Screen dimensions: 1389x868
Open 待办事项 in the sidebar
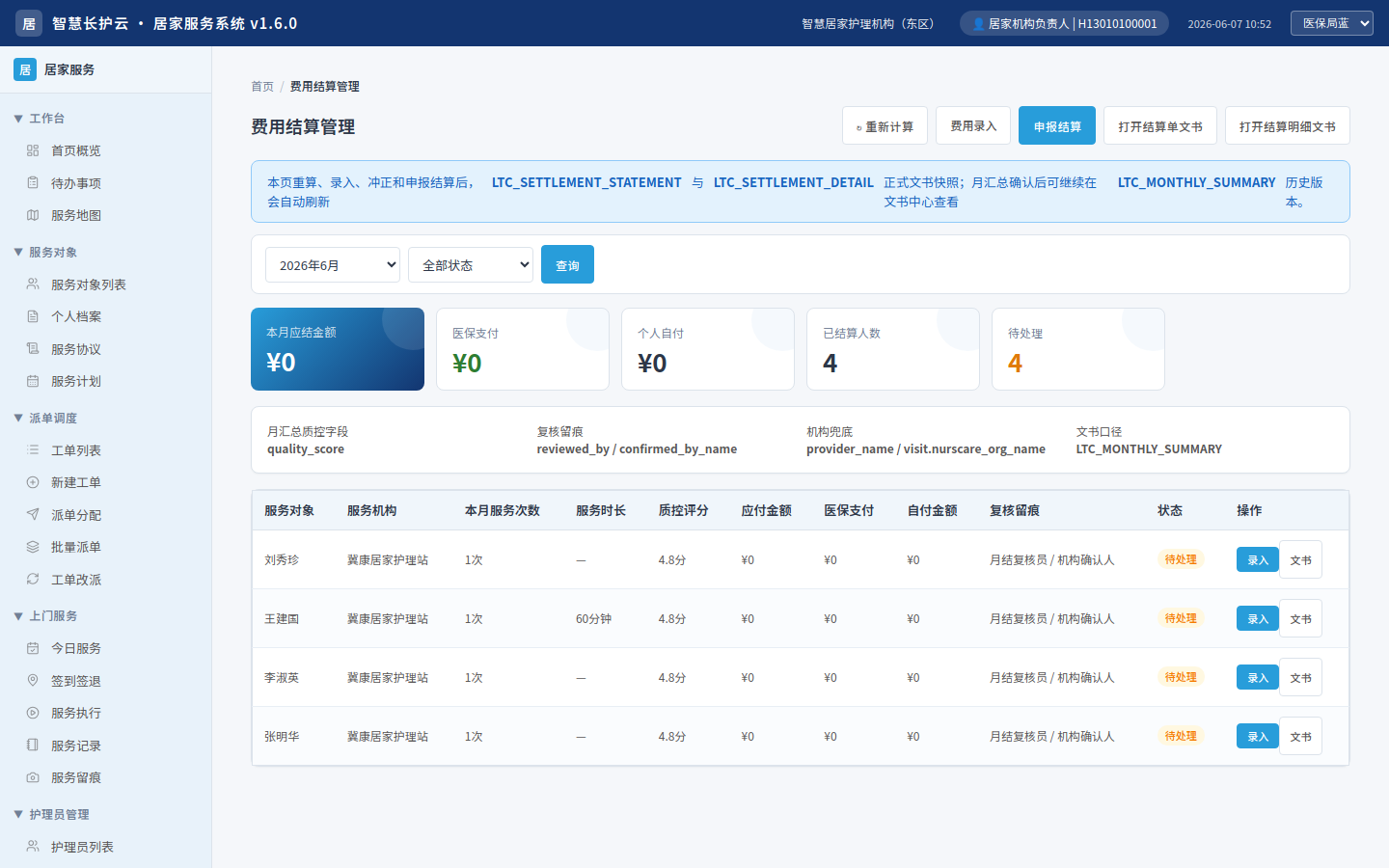pyautogui.click(x=106, y=183)
